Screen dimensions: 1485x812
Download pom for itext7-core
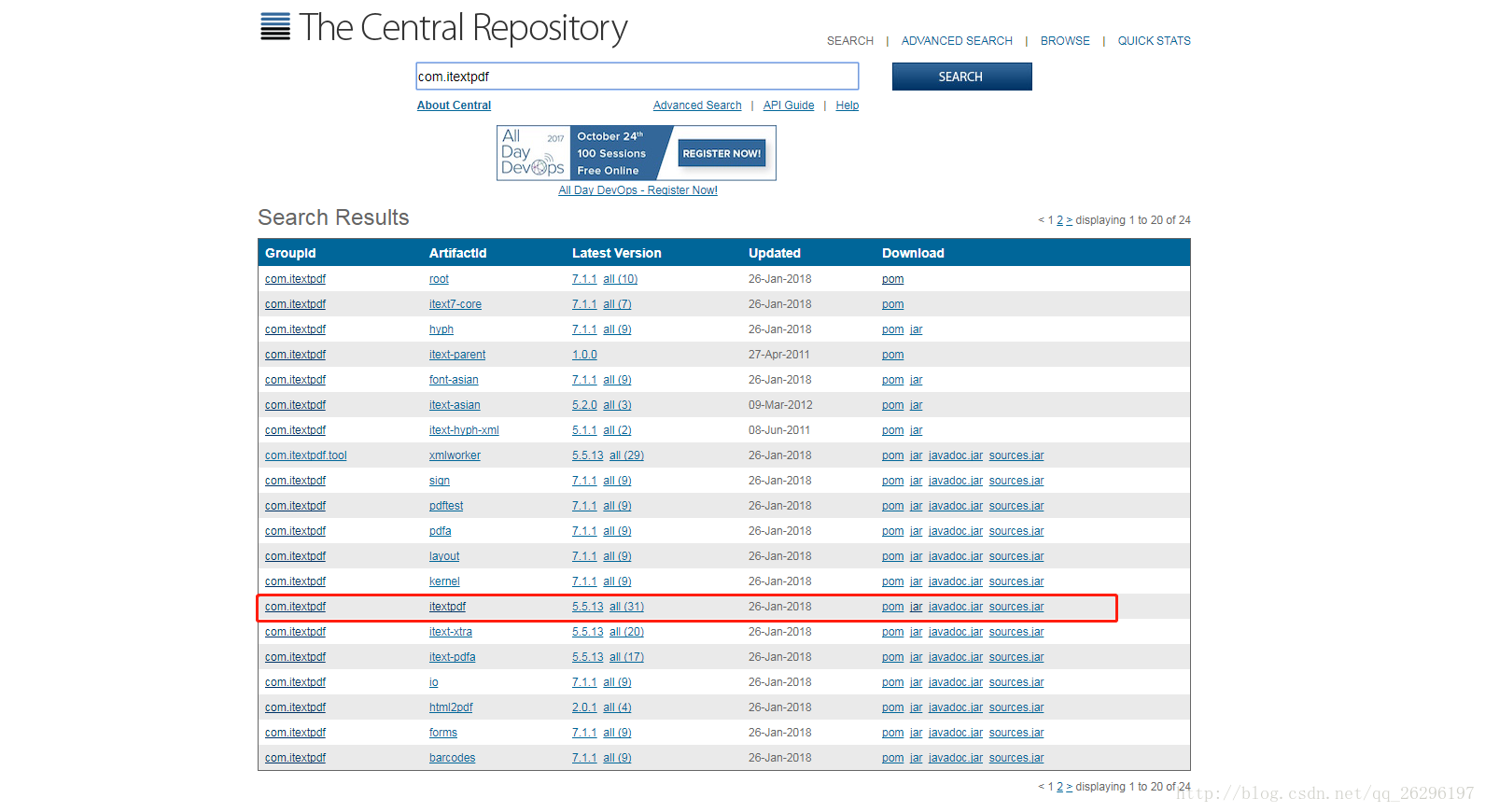(x=892, y=304)
